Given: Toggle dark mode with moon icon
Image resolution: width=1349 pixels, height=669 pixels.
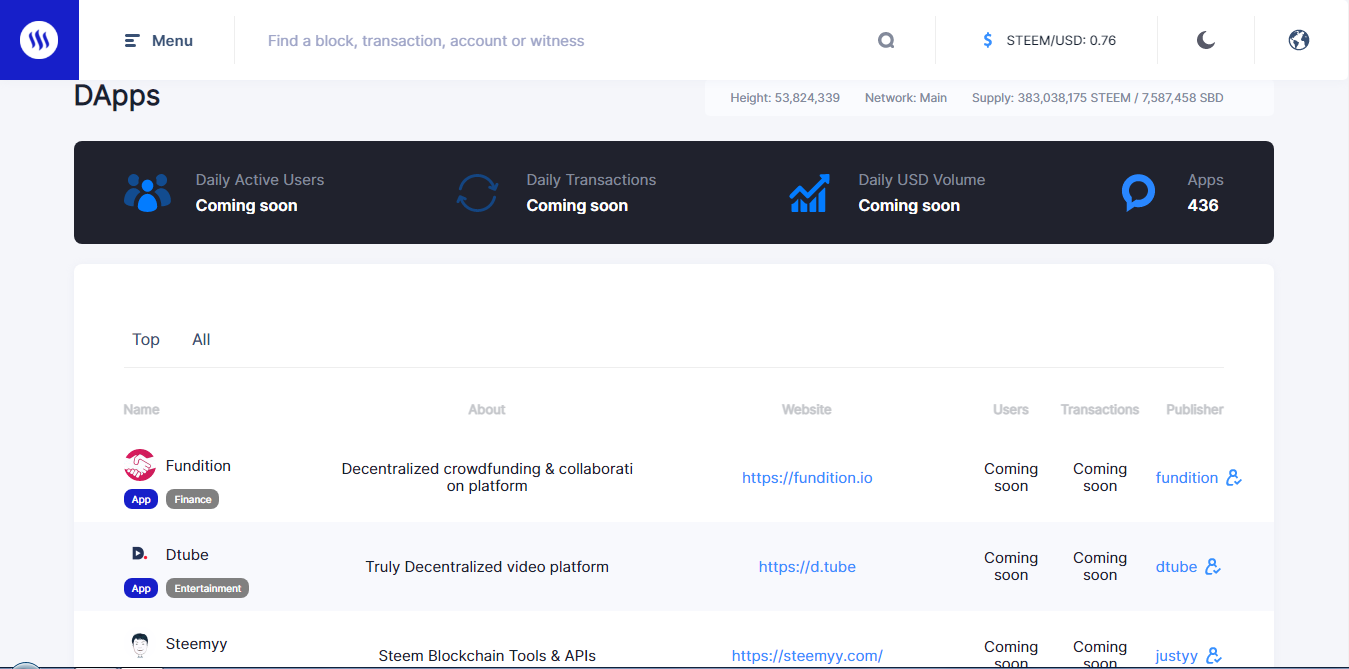Looking at the screenshot, I should tap(1206, 40).
